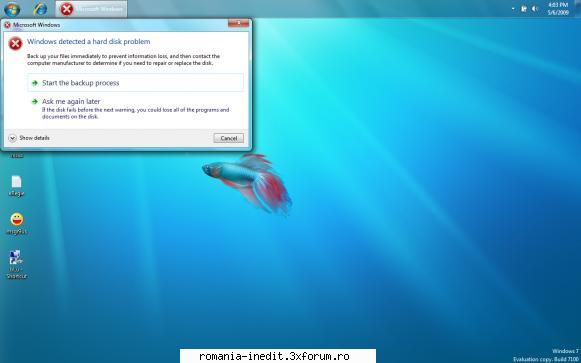This screenshot has width=581, height=363.
Task: Open the clock showing 4:03 PM
Action: [558, 9]
